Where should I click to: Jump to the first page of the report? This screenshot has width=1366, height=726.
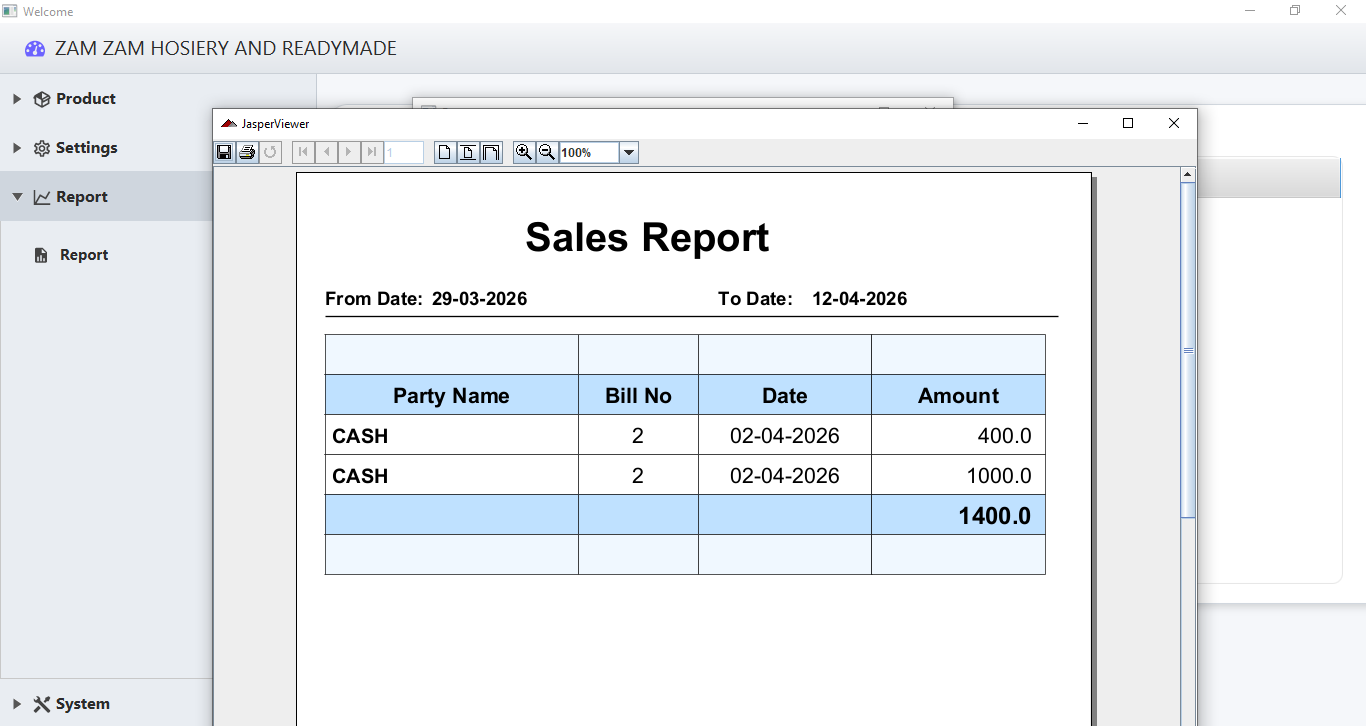click(x=302, y=152)
